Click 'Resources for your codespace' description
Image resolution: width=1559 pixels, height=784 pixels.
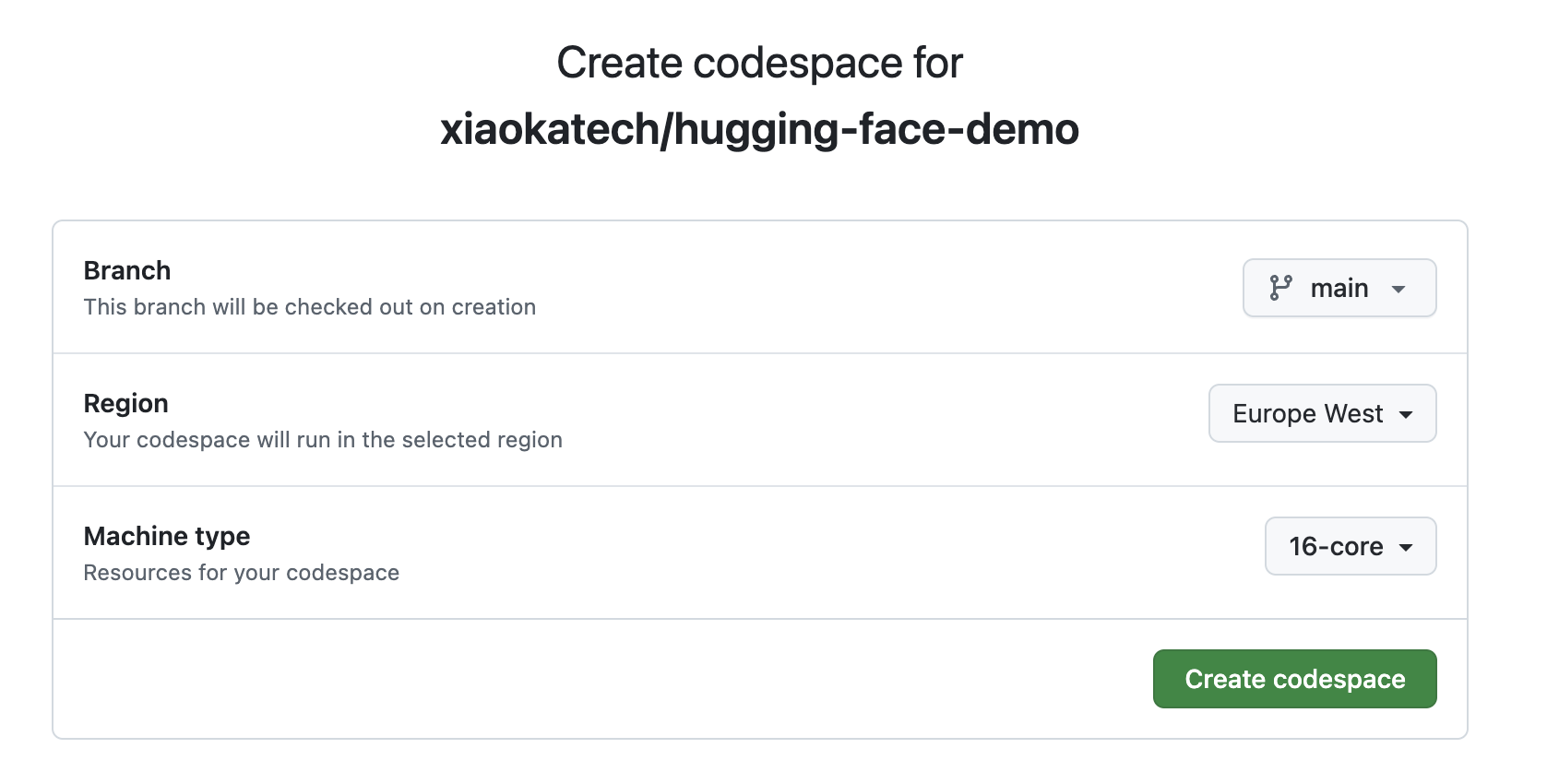coord(242,573)
